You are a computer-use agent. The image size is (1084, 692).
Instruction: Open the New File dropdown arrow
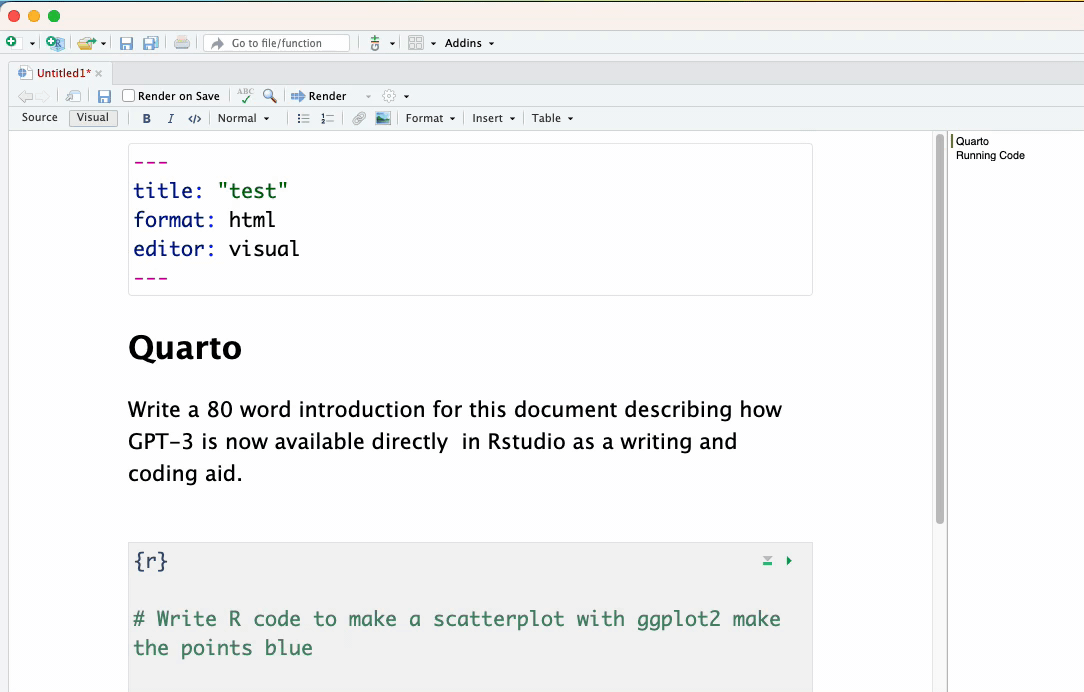tap(32, 44)
